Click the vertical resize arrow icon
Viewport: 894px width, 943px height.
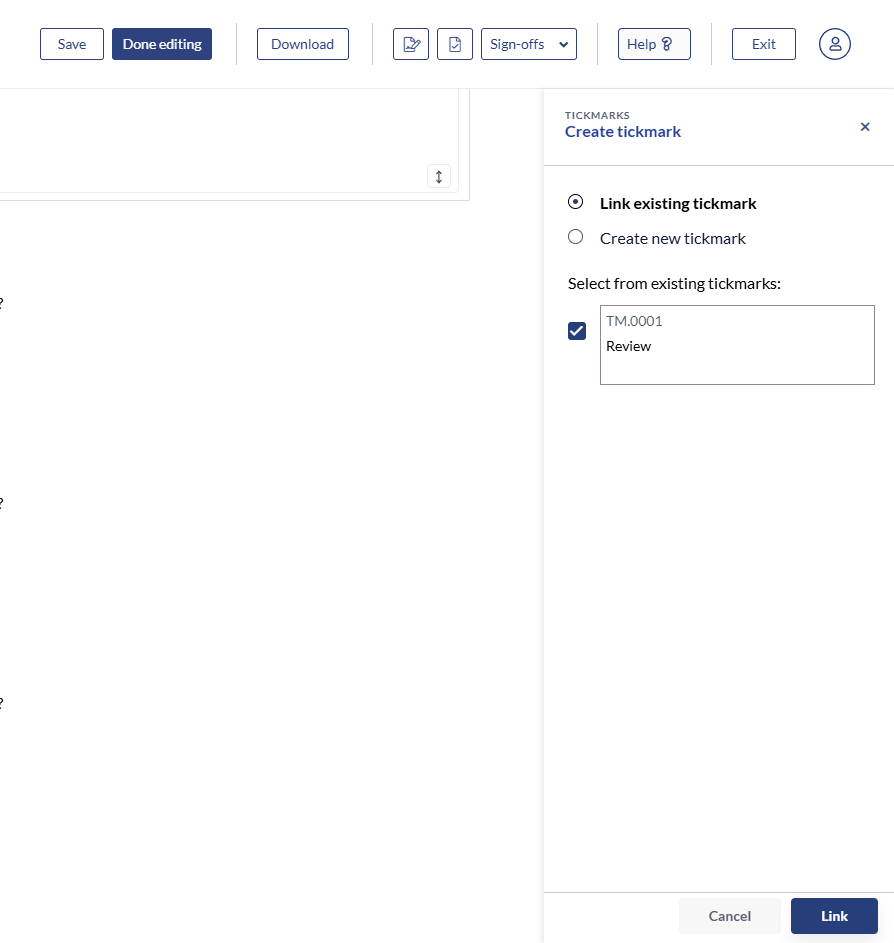[x=438, y=176]
